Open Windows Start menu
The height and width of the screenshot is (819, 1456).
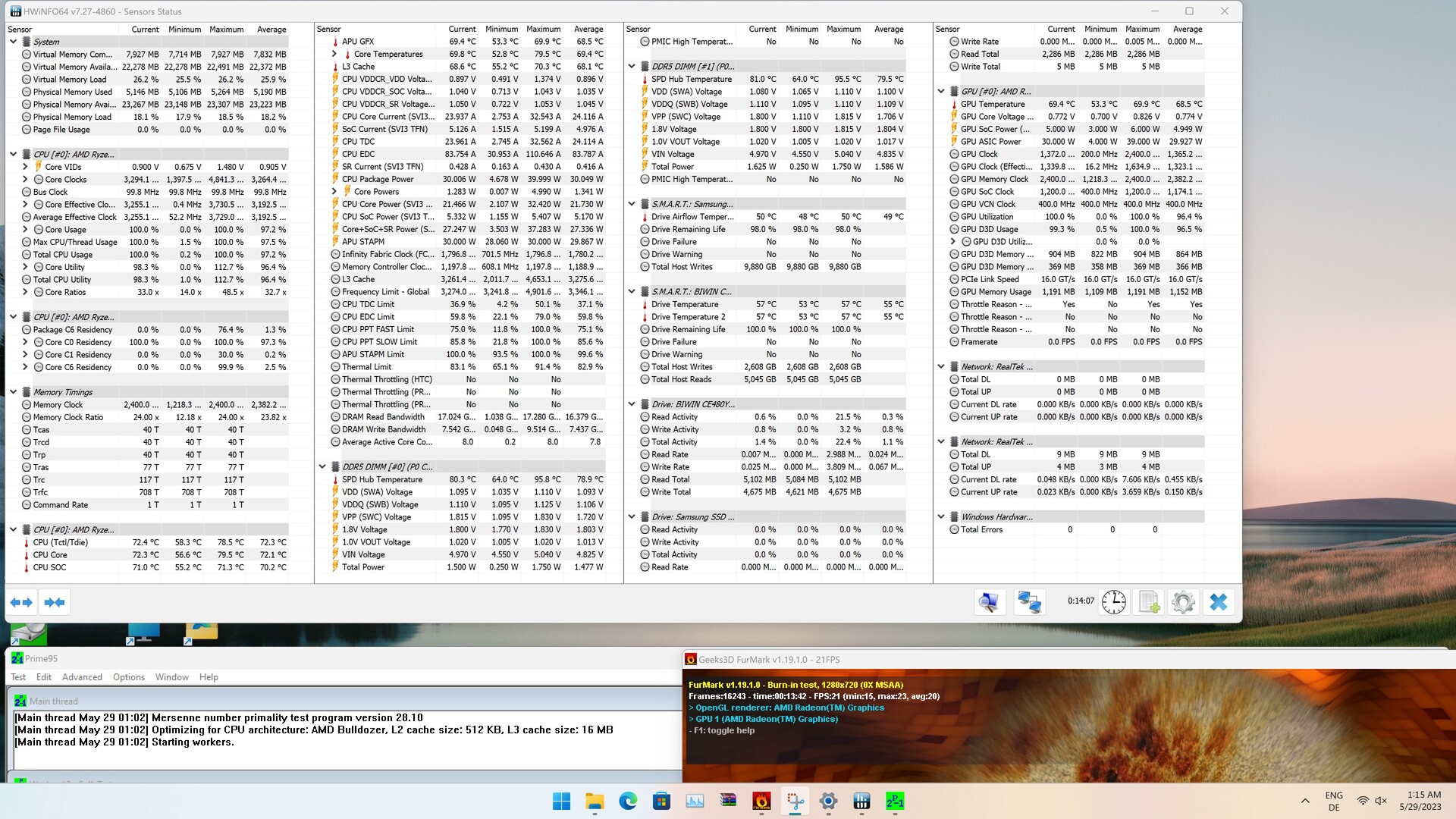pyautogui.click(x=561, y=801)
